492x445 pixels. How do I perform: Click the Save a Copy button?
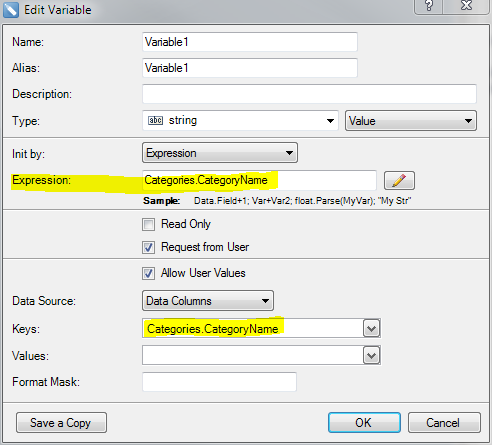pyautogui.click(x=61, y=423)
